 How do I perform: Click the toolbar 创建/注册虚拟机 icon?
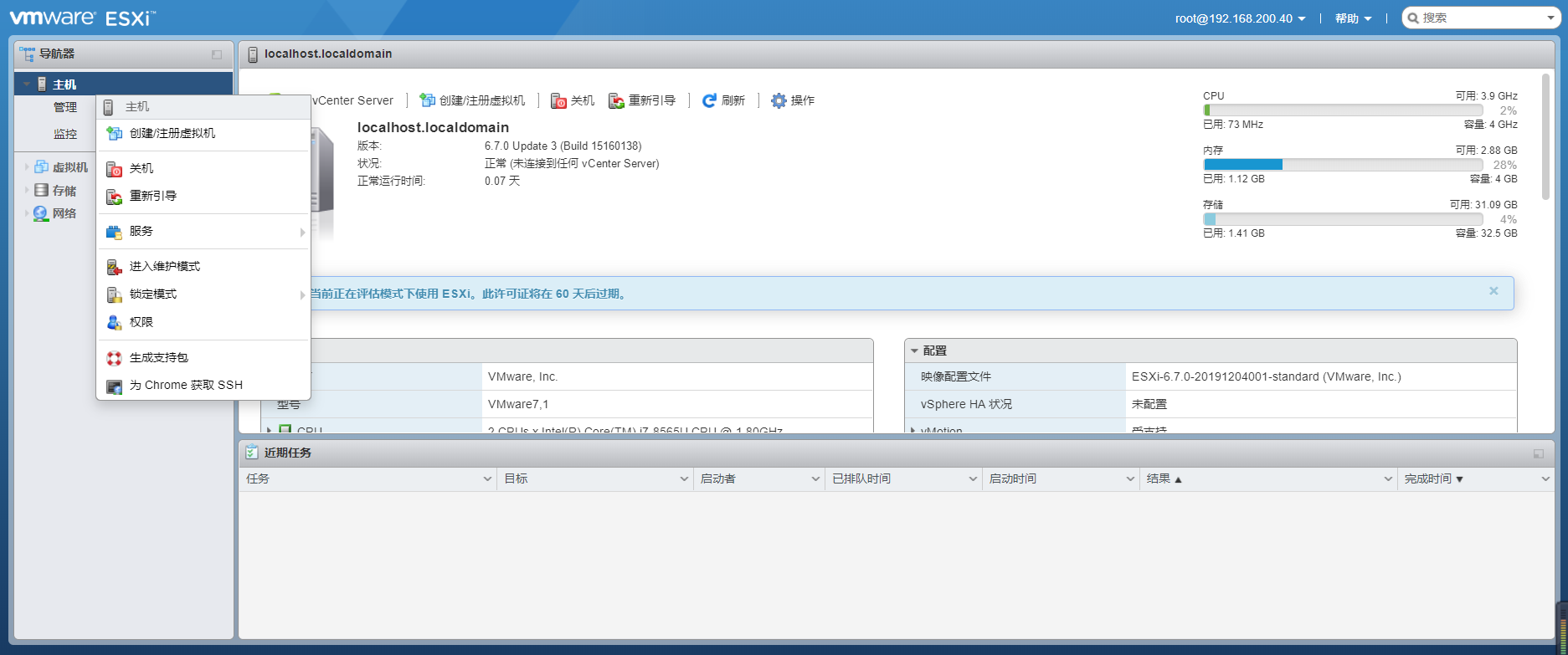tap(428, 100)
